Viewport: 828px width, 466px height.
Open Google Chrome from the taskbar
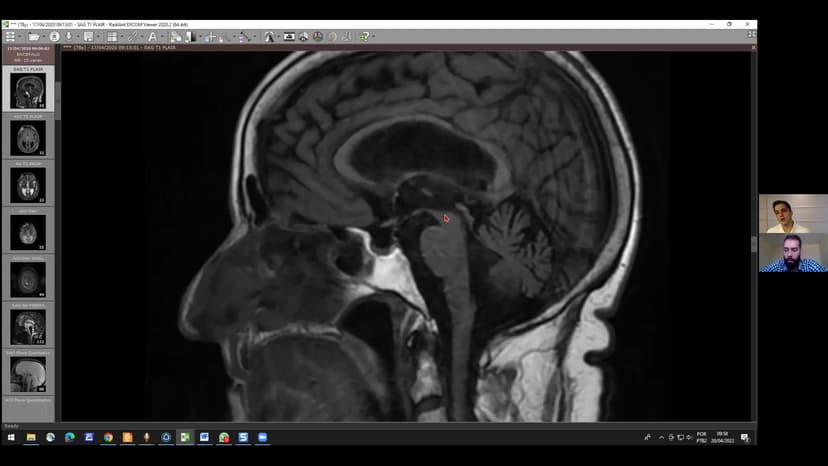pyautogui.click(x=108, y=437)
